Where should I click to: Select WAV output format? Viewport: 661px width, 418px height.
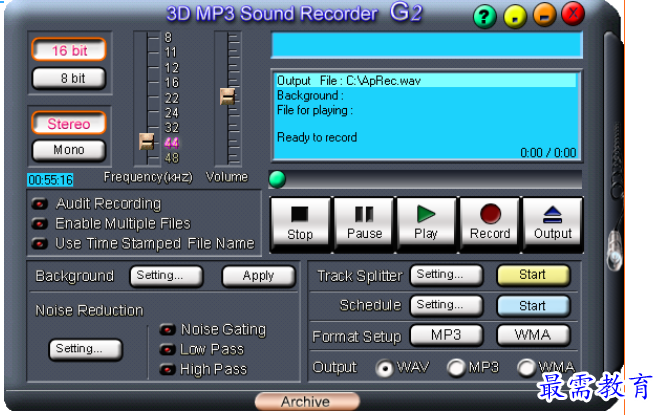pos(384,368)
